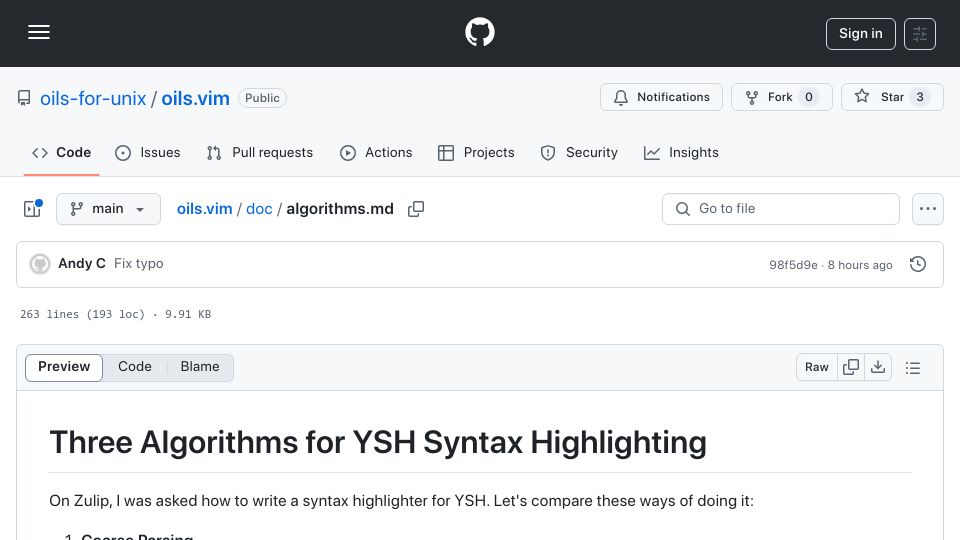Click the Notifications bell button
The width and height of the screenshot is (960, 540).
[661, 97]
